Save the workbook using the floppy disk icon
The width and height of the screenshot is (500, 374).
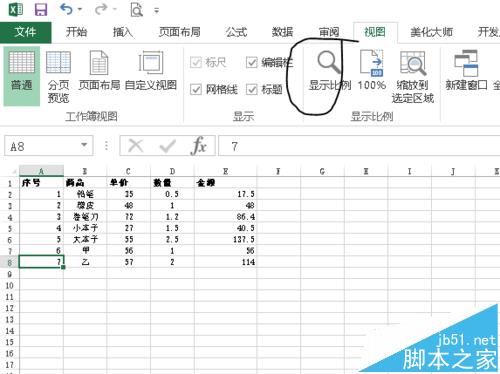[41, 9]
